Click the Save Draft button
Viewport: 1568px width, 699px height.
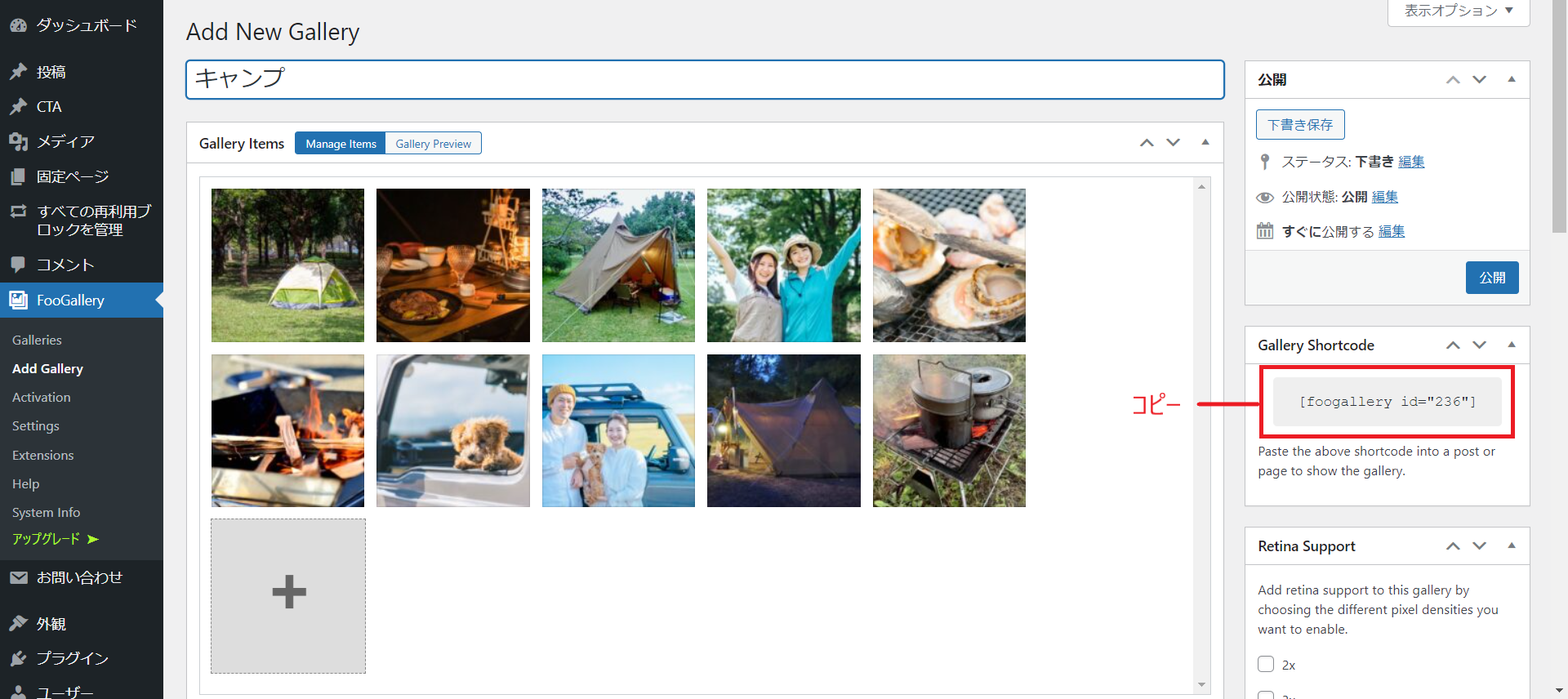pyautogui.click(x=1299, y=125)
